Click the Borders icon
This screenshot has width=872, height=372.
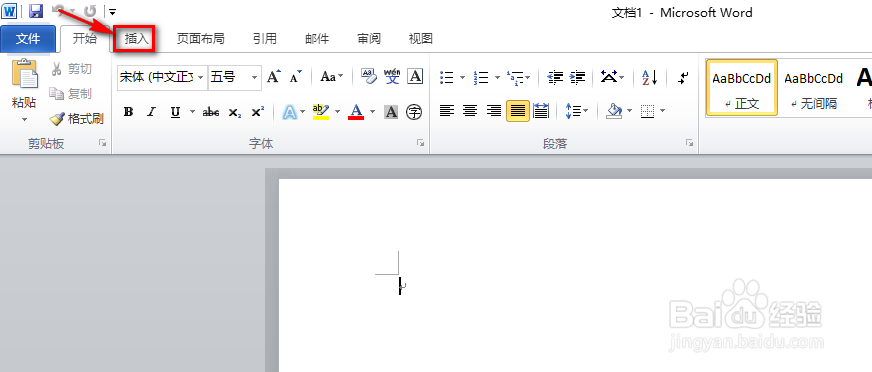647,111
